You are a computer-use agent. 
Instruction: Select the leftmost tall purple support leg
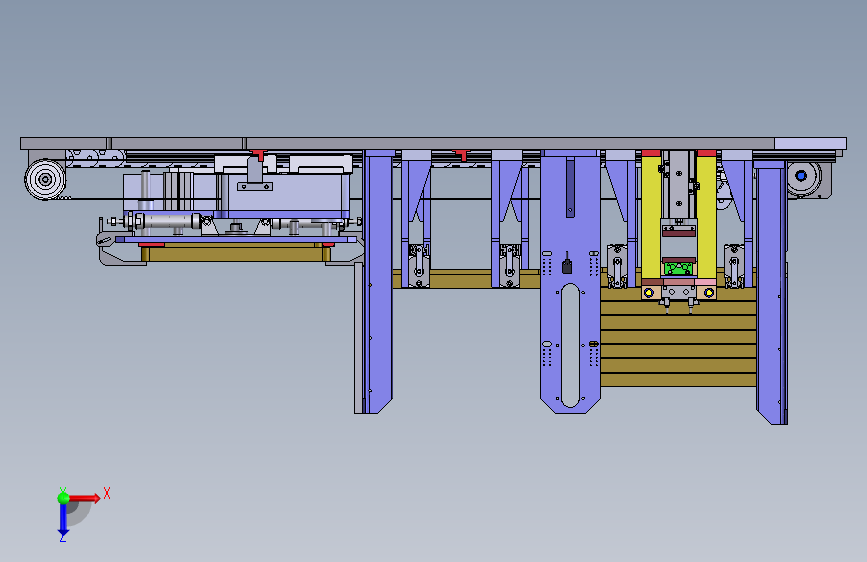point(378,281)
